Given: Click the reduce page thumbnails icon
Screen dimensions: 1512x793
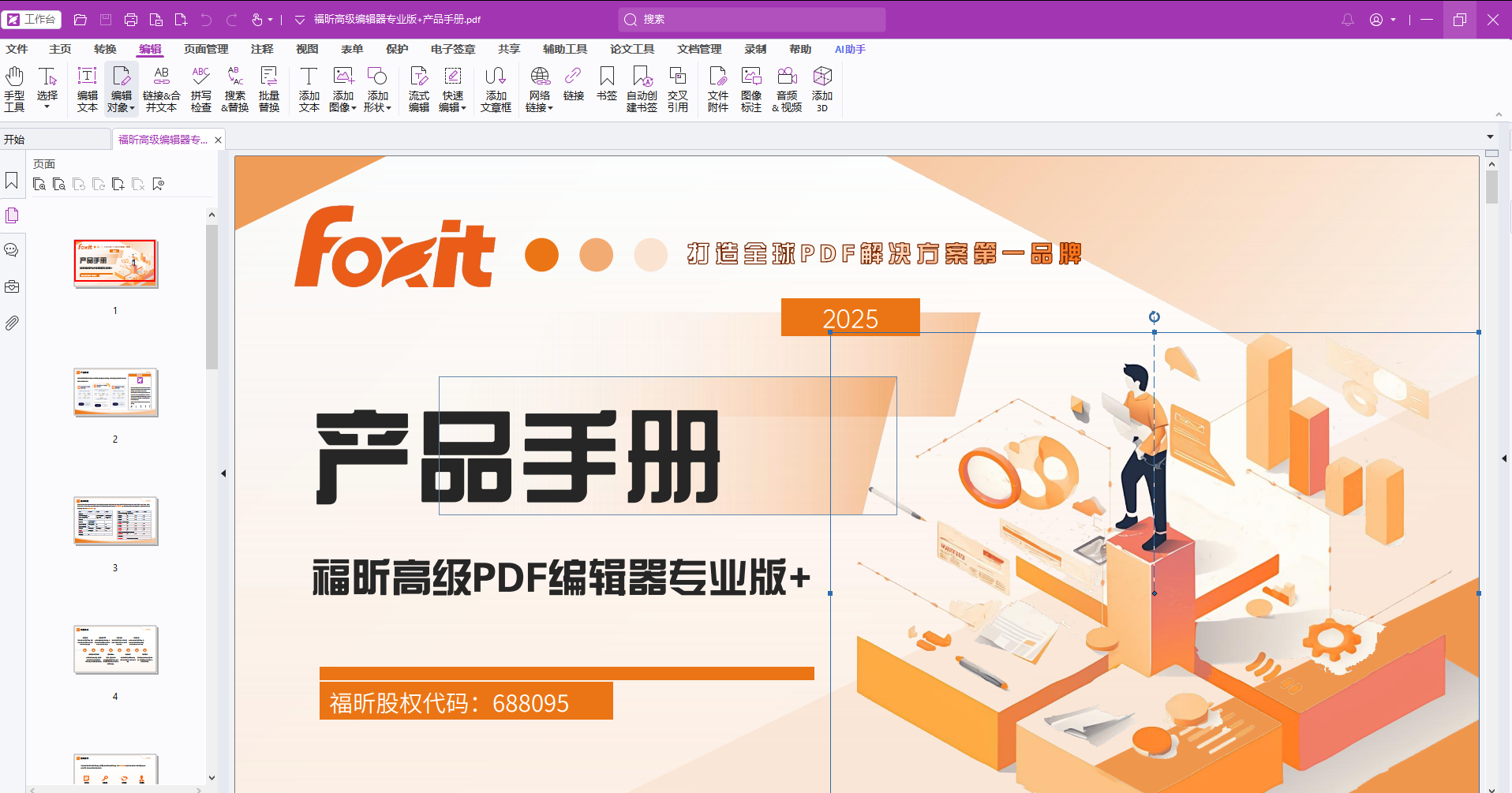Looking at the screenshot, I should point(59,185).
